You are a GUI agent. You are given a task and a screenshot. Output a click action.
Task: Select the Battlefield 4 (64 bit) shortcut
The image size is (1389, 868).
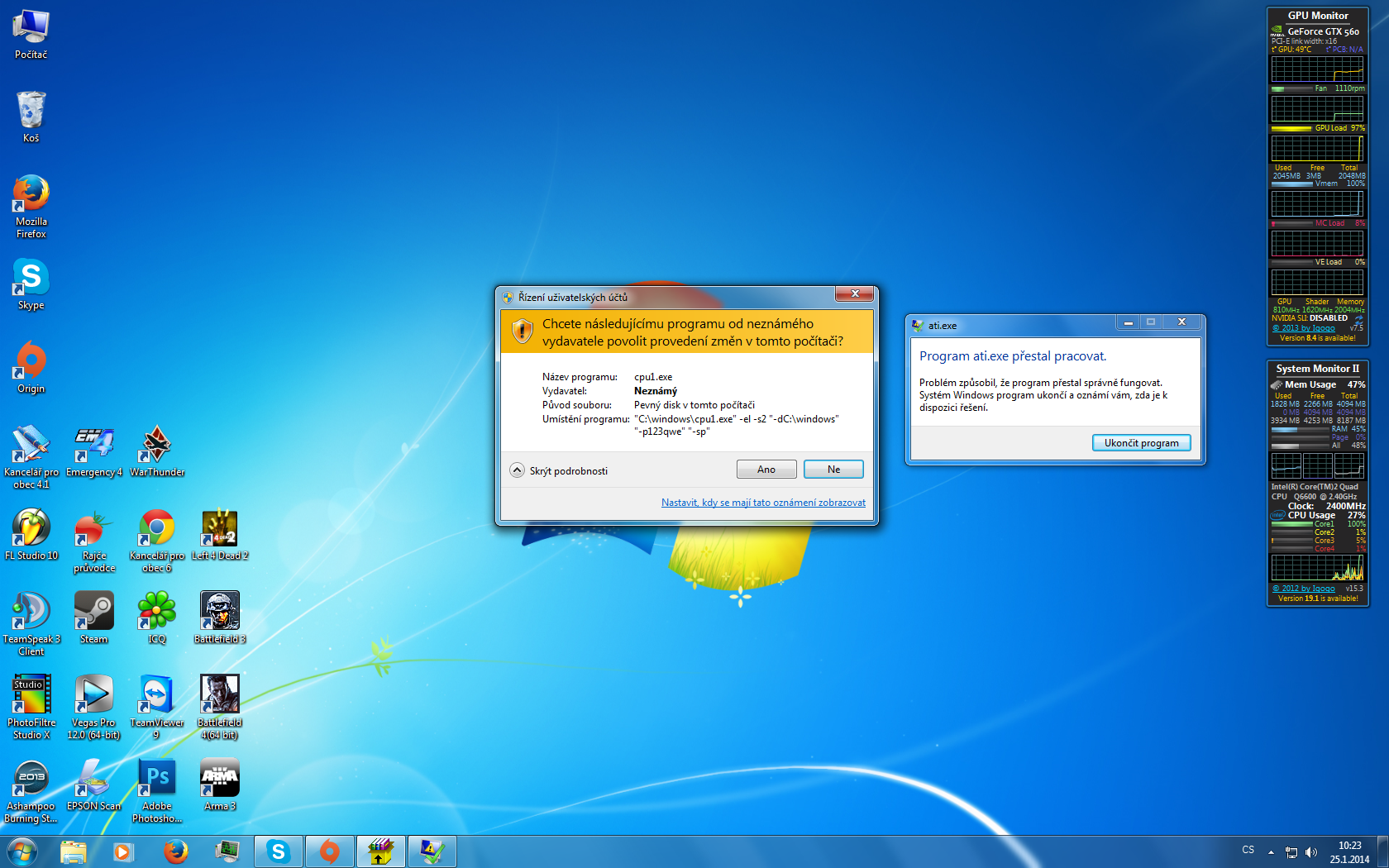pyautogui.click(x=220, y=708)
